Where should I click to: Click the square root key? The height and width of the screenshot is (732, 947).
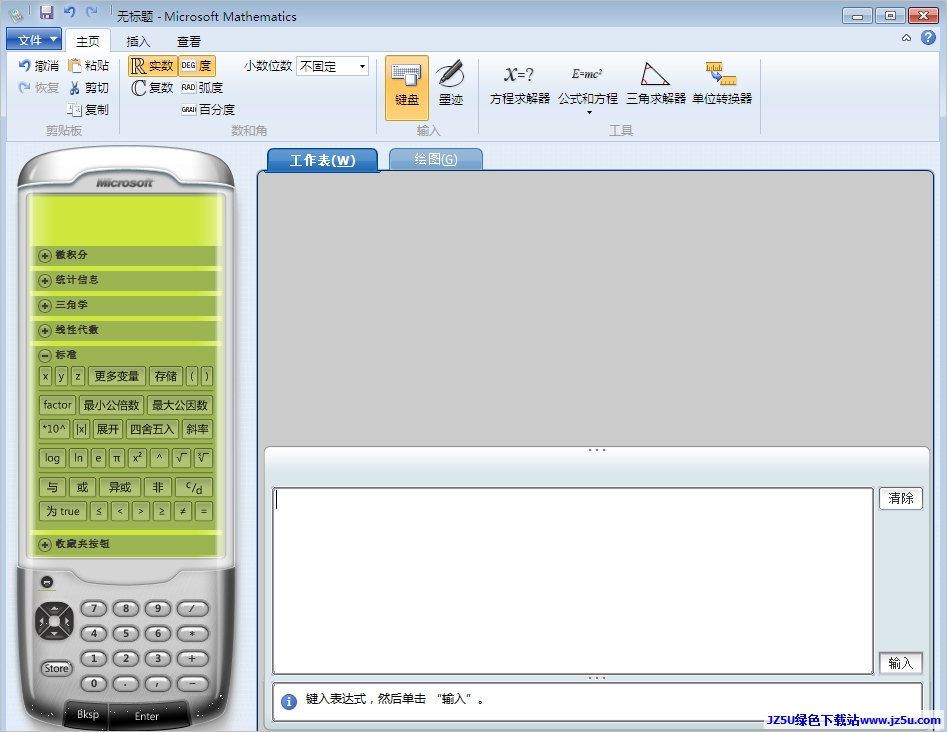(181, 458)
